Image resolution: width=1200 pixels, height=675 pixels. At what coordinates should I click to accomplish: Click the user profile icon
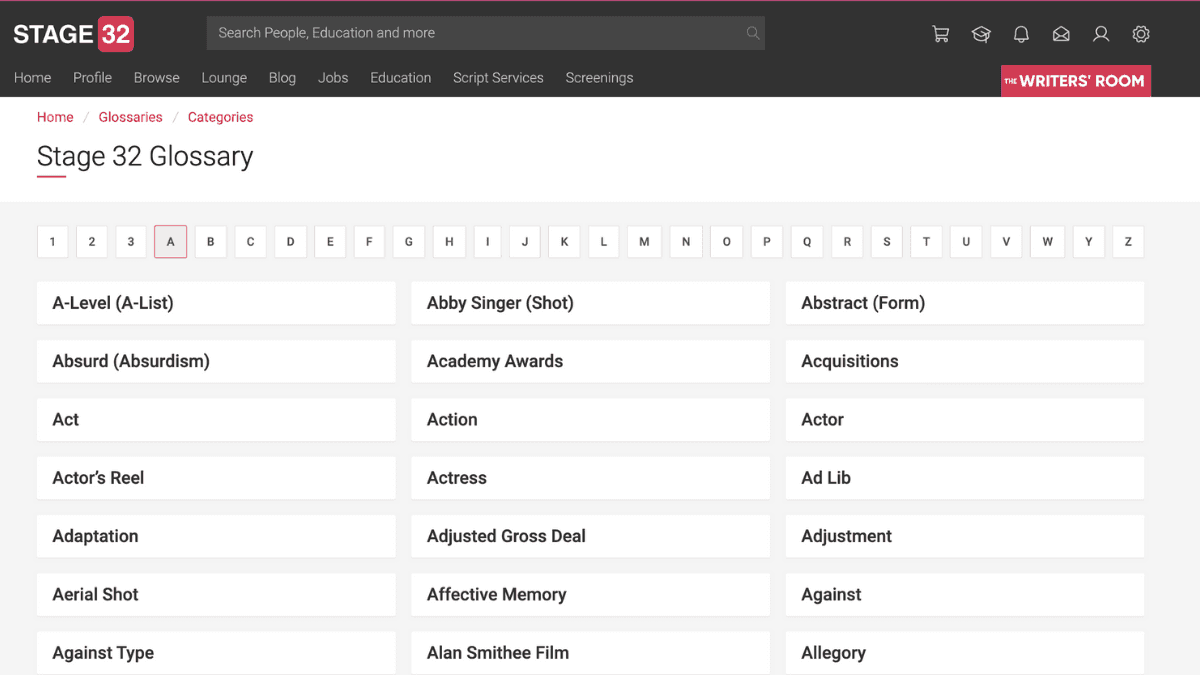click(x=1101, y=34)
